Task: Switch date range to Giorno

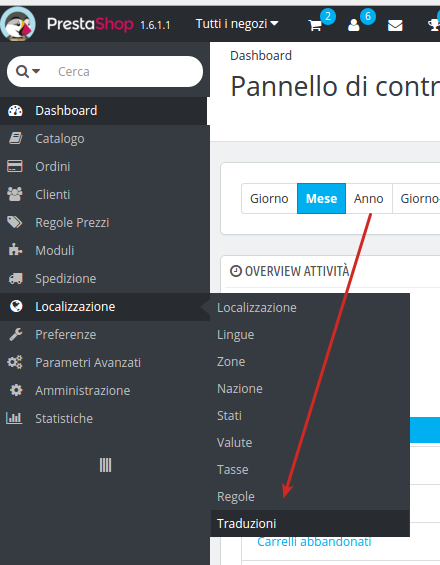Action: click(269, 199)
